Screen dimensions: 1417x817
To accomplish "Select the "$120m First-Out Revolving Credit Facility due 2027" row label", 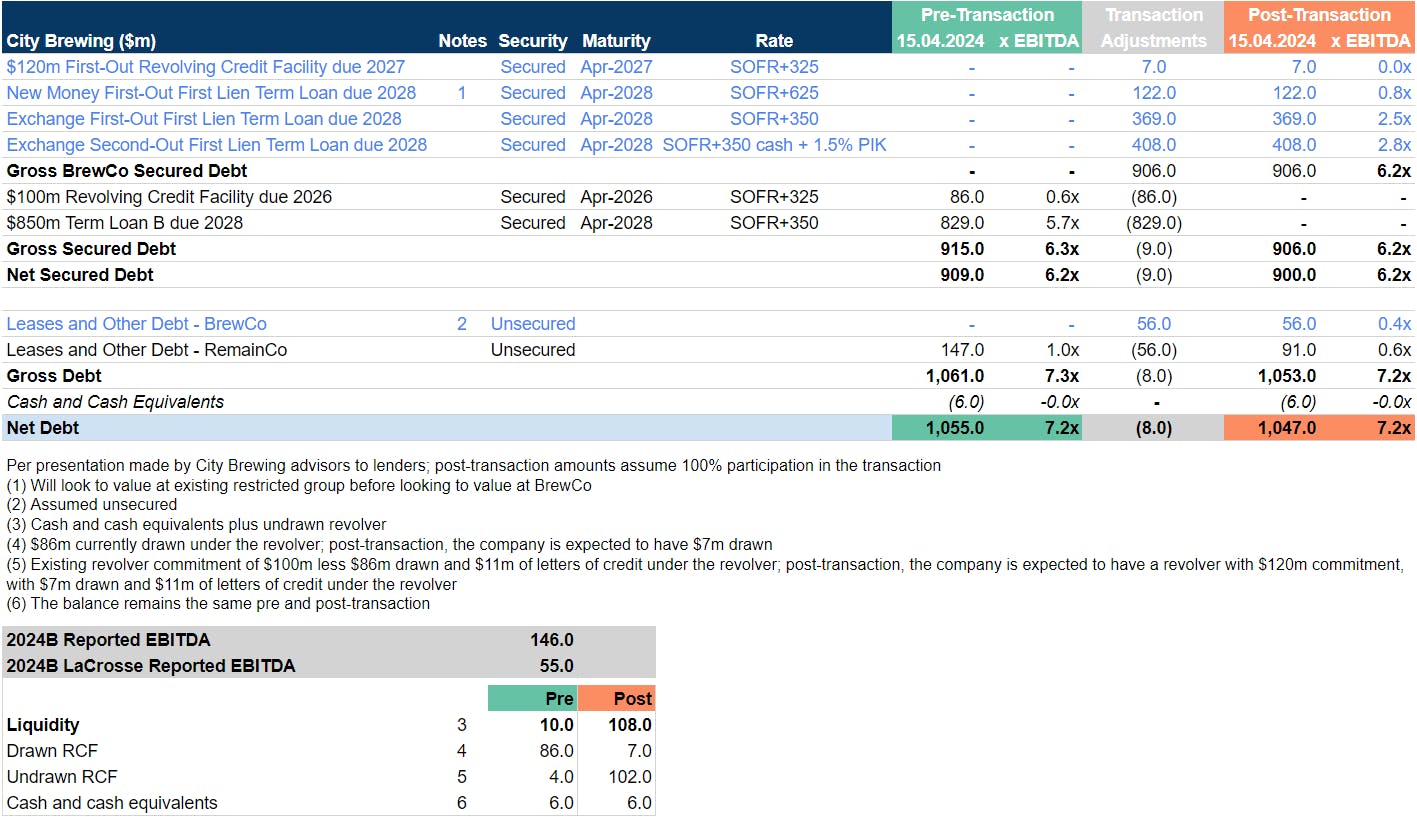I will coord(206,67).
